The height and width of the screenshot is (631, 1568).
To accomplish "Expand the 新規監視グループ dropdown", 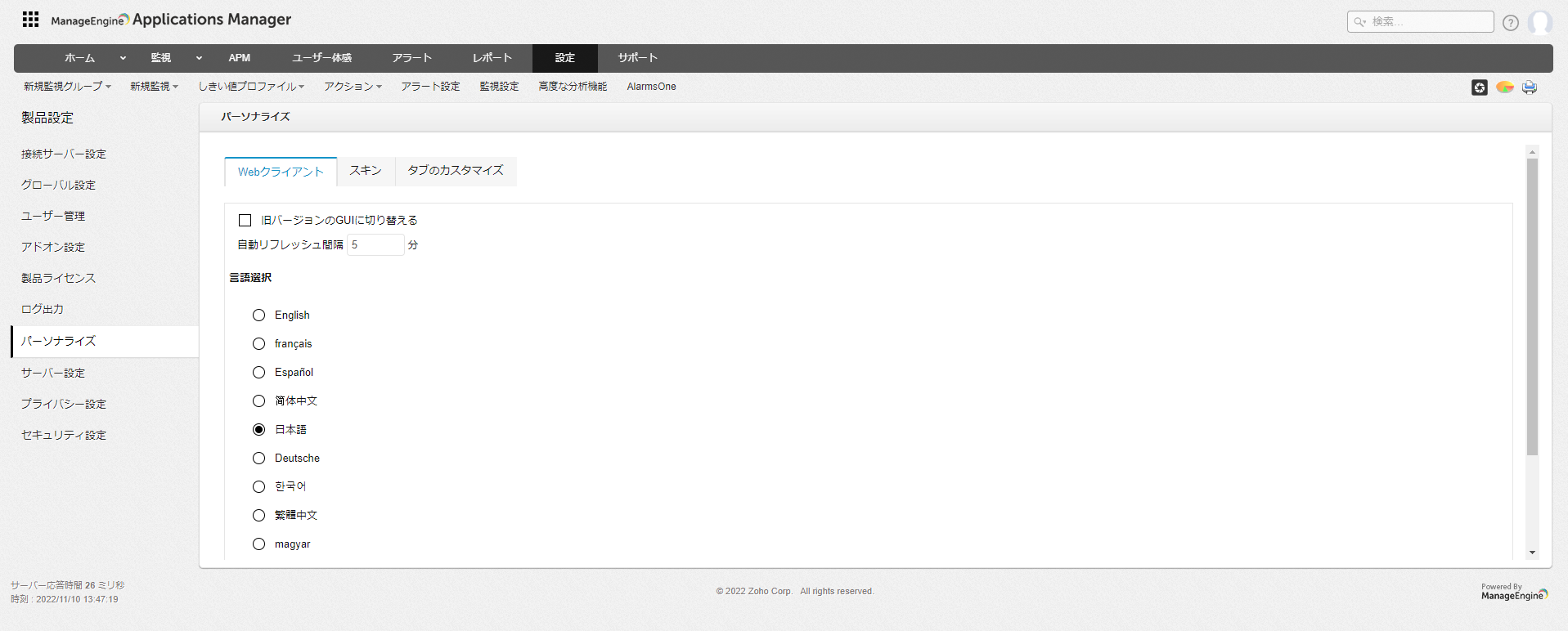I will pos(67,87).
